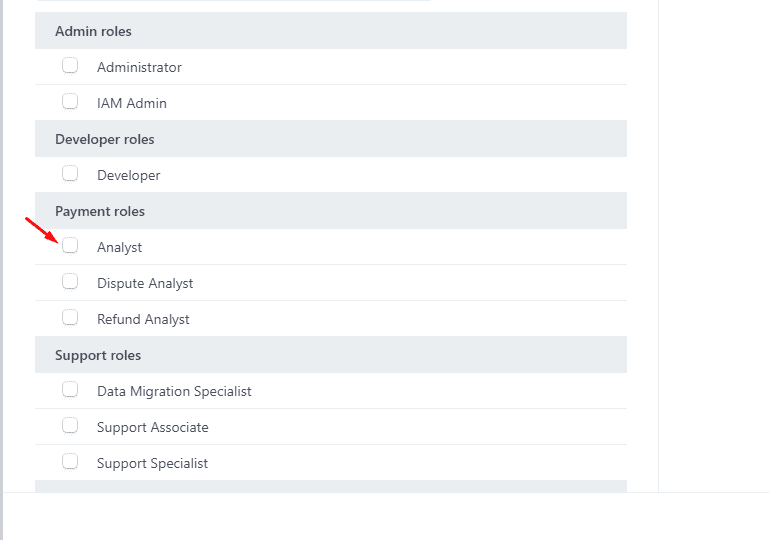Click the Data Migration Specialist label

[174, 391]
